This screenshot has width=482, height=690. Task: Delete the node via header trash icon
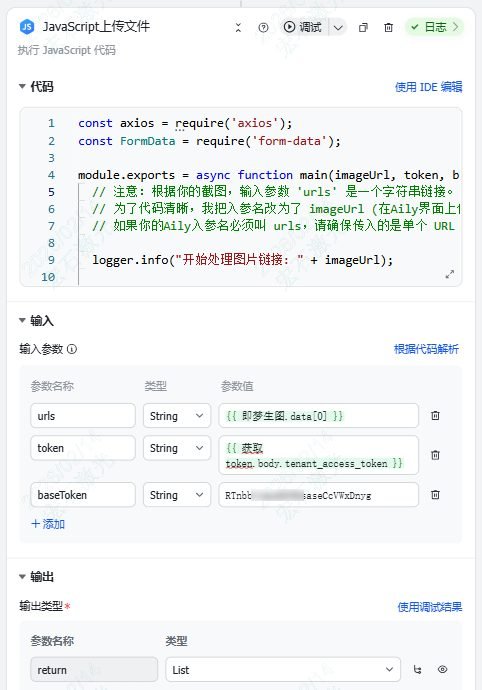tap(388, 28)
